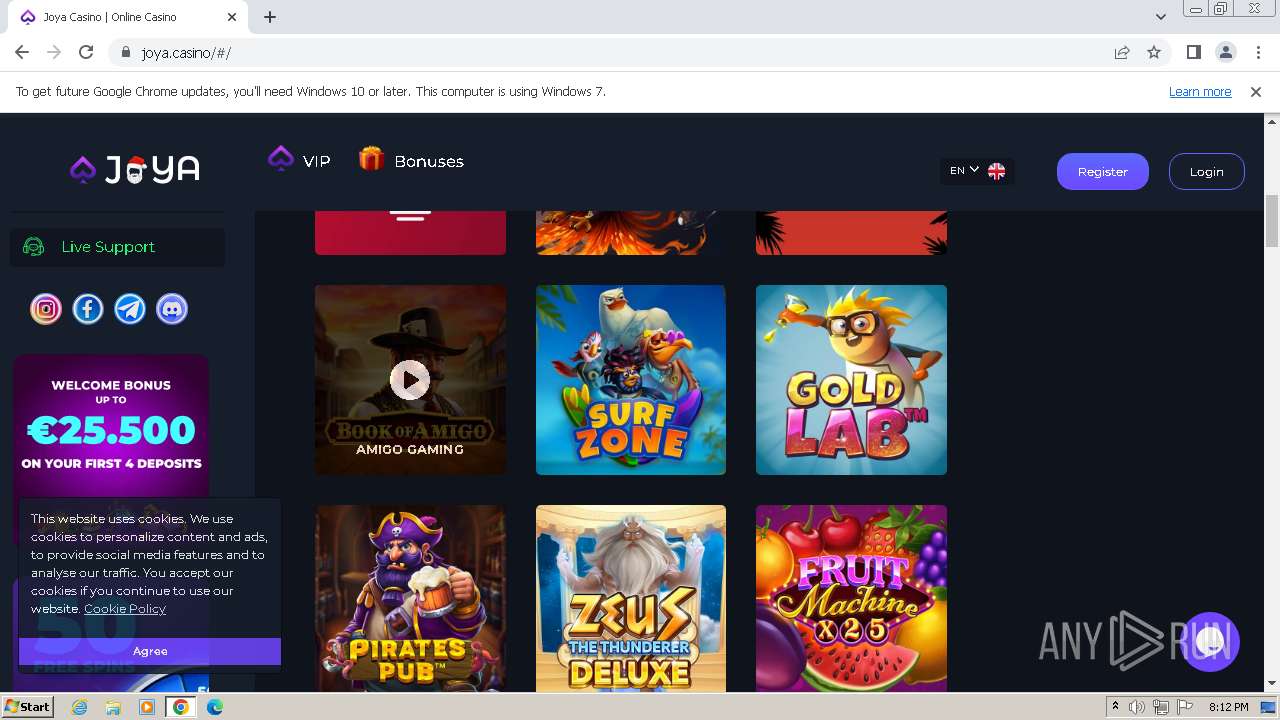Screen dimensions: 1280x720
Task: Show hidden tray icons
Action: [x=1115, y=707]
